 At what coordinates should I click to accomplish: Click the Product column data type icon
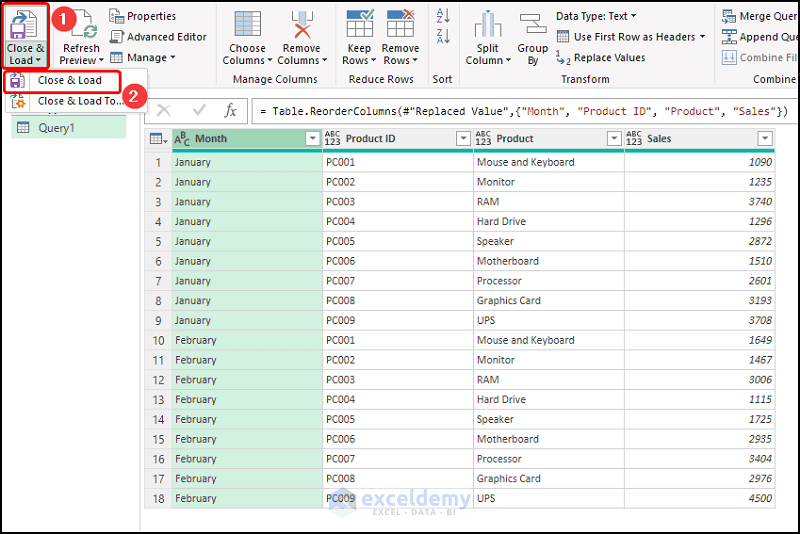tap(483, 138)
